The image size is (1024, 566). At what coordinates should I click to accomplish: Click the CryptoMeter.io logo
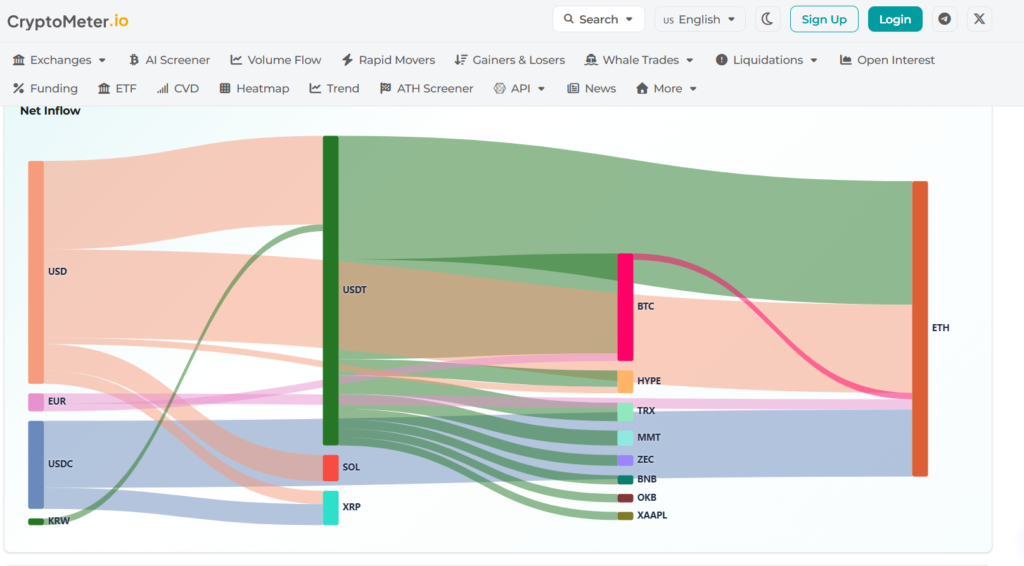[68, 21]
